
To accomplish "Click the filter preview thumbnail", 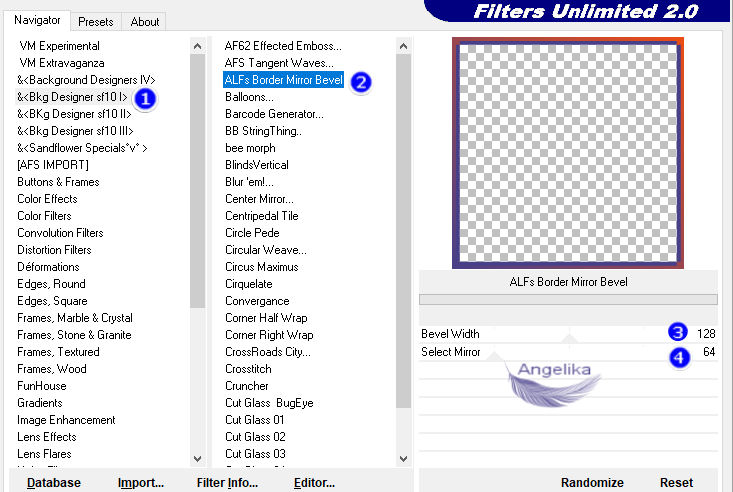I will click(x=568, y=152).
